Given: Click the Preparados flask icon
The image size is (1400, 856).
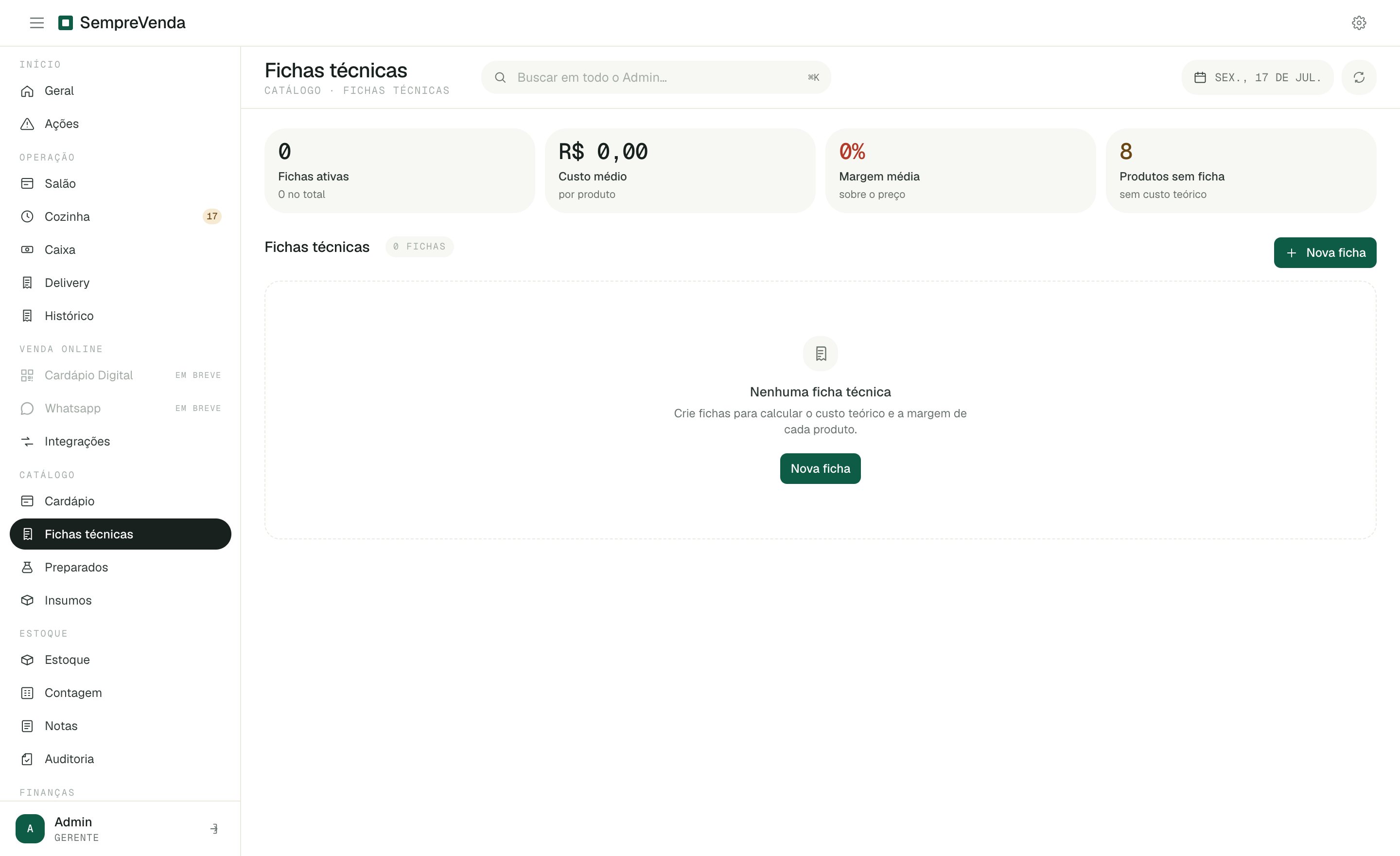Looking at the screenshot, I should [x=27, y=567].
